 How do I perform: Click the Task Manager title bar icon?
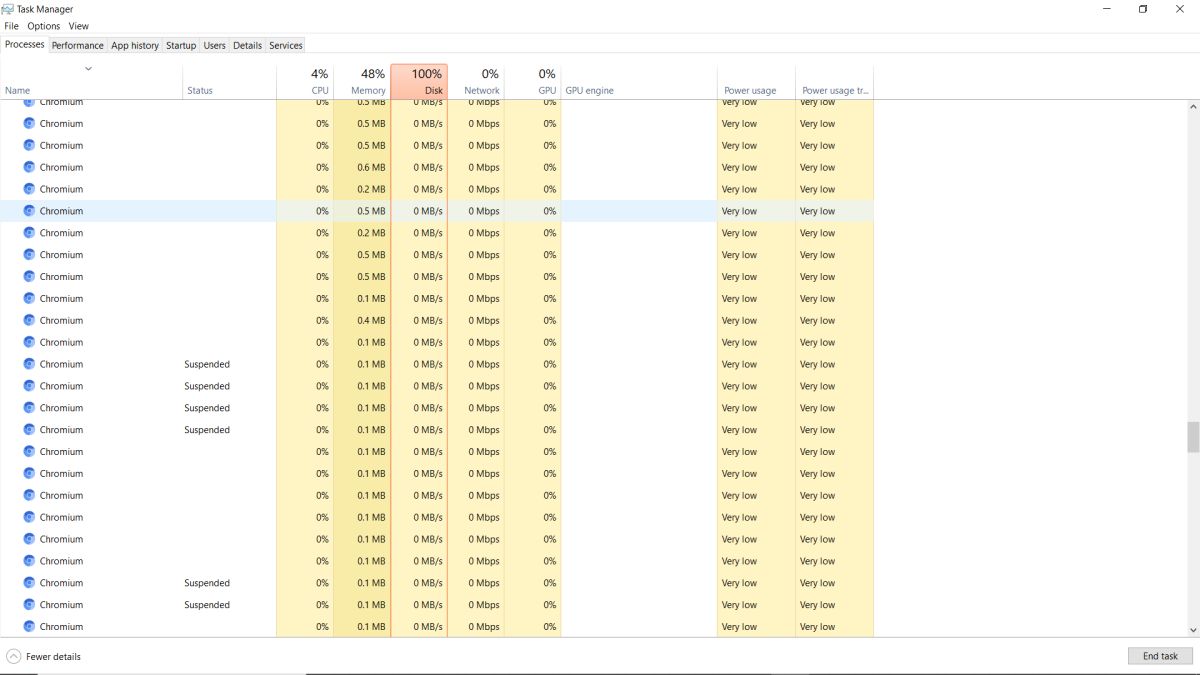(9, 9)
